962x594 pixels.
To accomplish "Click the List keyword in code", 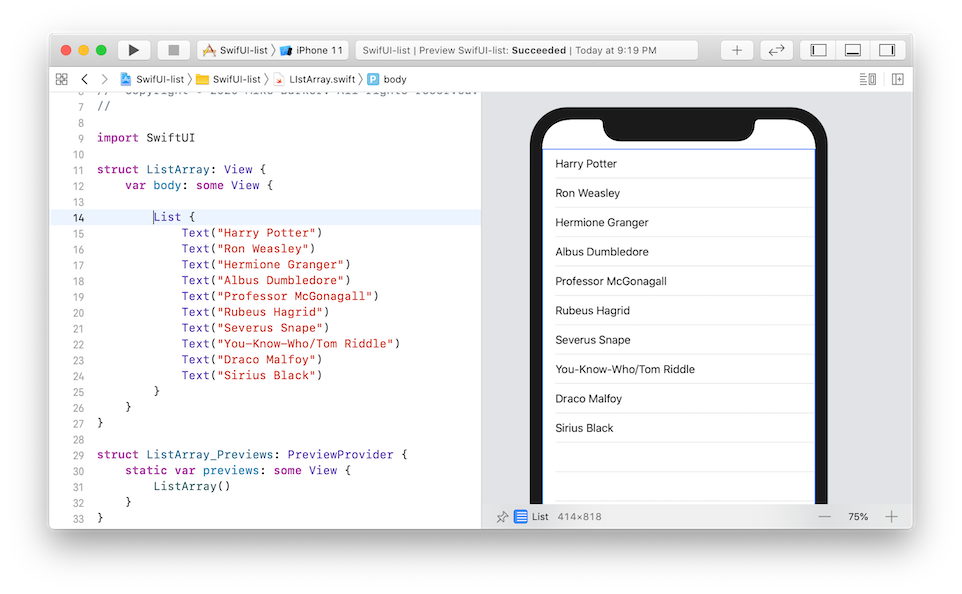I will tap(167, 217).
